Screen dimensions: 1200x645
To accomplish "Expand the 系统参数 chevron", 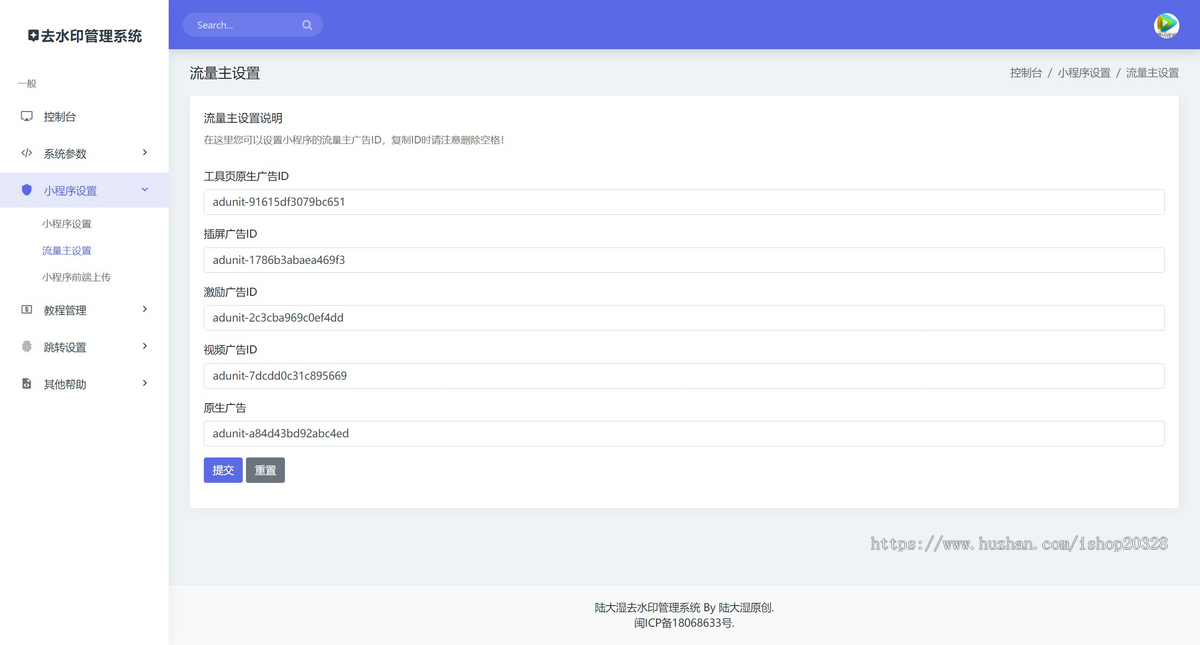I will [x=145, y=152].
